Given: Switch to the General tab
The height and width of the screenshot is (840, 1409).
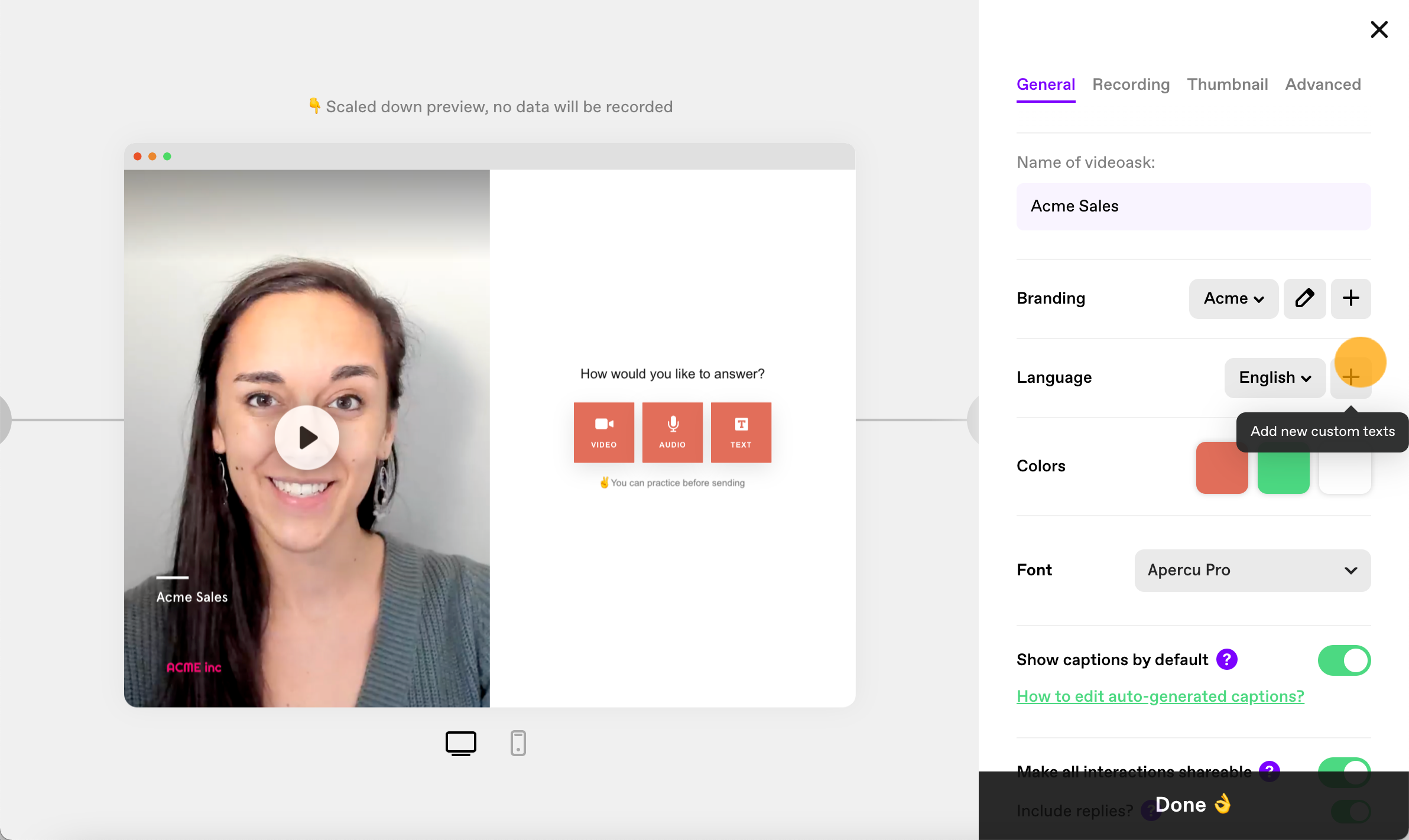Looking at the screenshot, I should 1046,84.
